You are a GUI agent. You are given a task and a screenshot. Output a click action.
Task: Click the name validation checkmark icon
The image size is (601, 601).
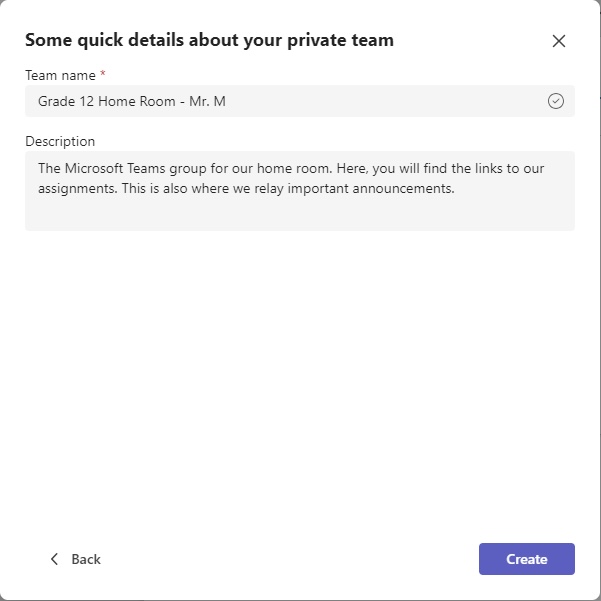pos(555,101)
